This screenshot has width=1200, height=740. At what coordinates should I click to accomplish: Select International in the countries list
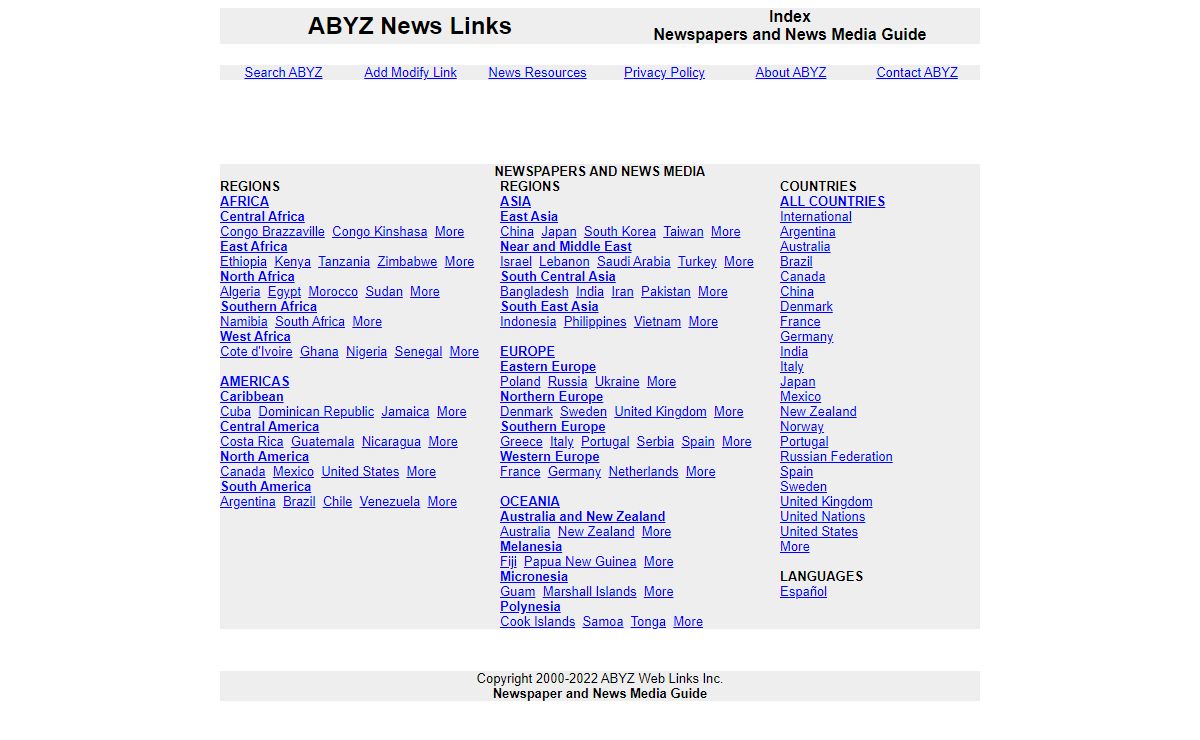click(816, 216)
